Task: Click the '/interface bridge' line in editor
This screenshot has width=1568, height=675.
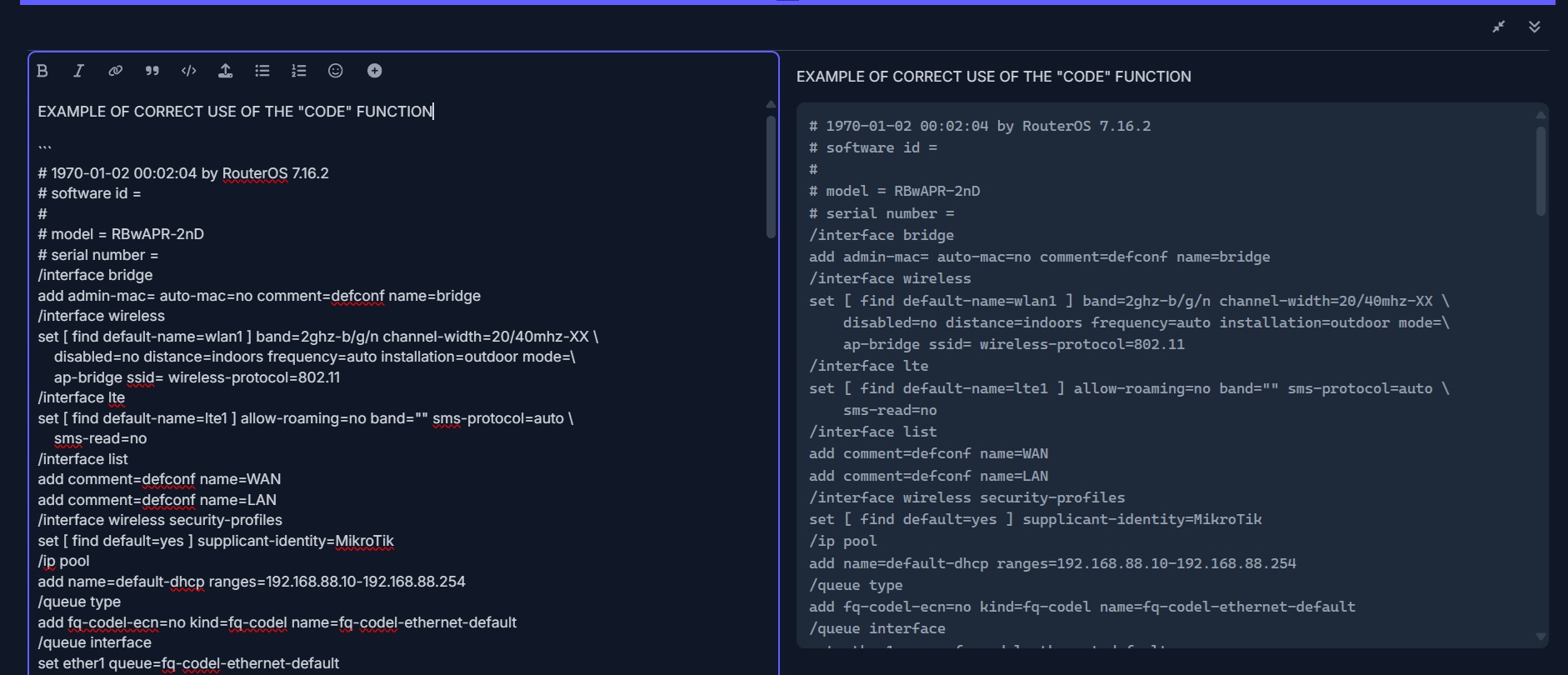Action: pyautogui.click(x=95, y=275)
